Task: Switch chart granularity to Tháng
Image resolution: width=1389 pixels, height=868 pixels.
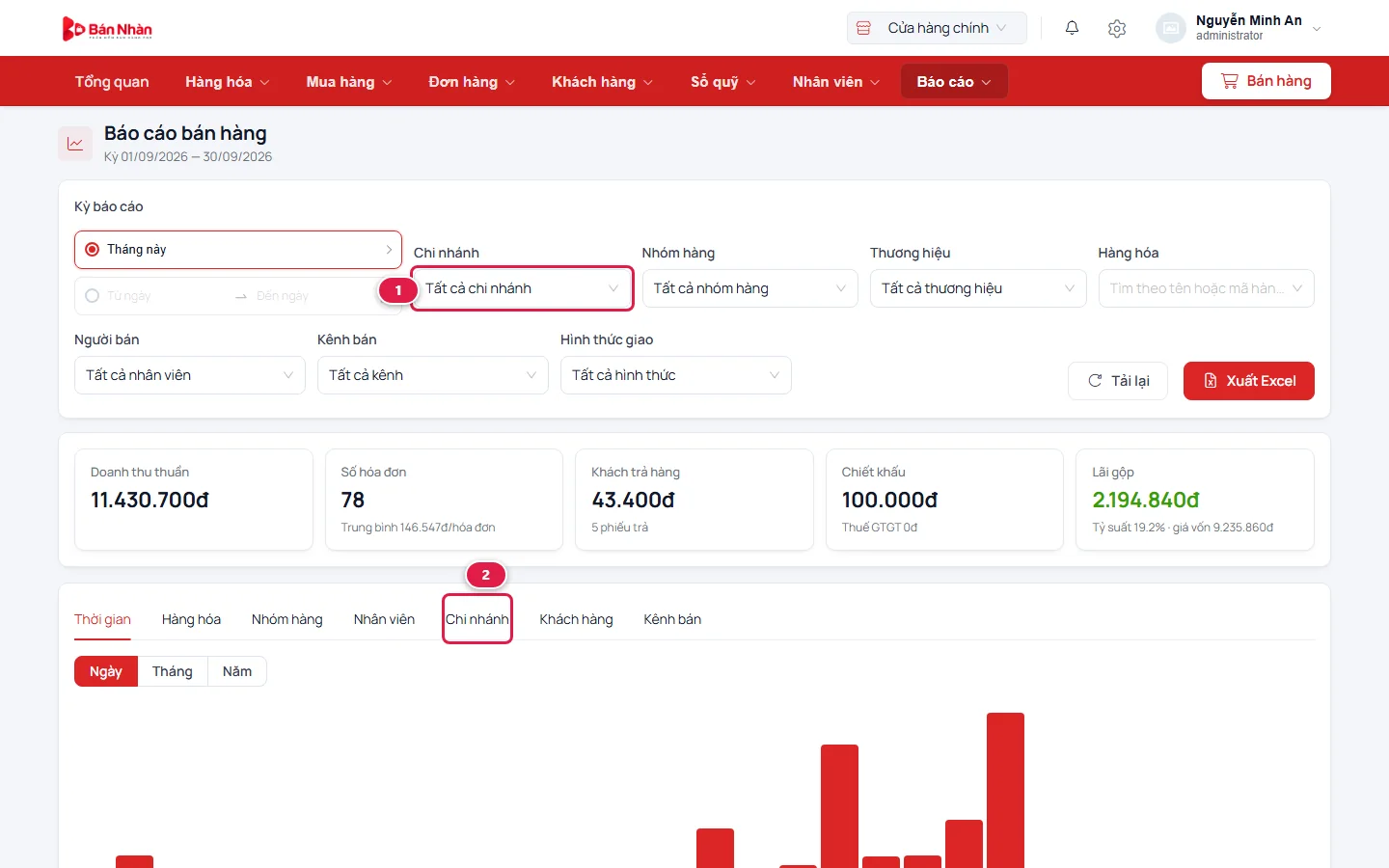Action: [173, 671]
